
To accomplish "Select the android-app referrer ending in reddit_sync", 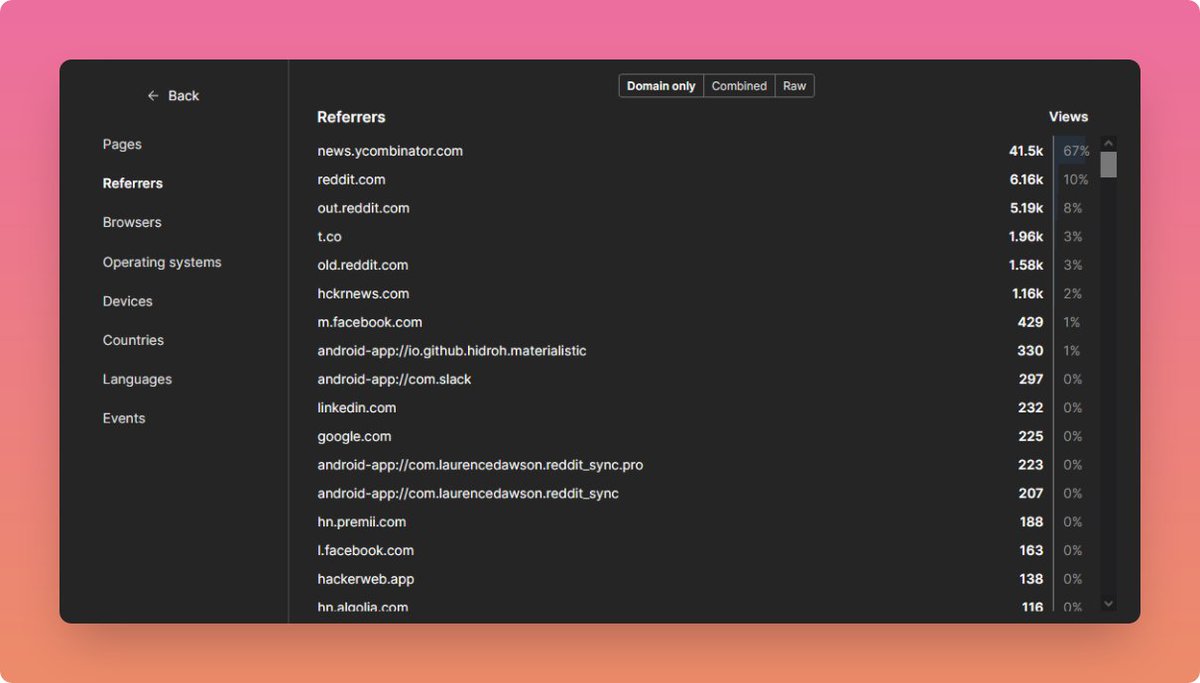I will tap(468, 493).
